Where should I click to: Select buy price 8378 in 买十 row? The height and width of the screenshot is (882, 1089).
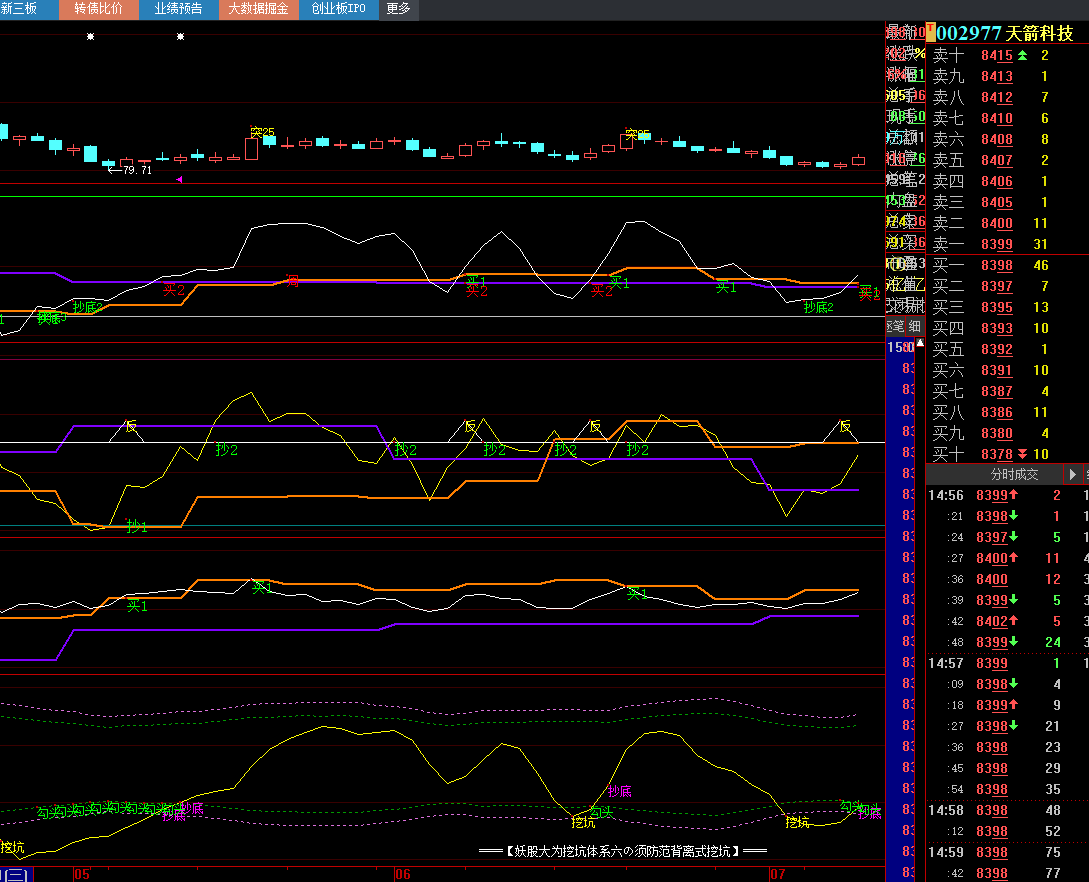point(997,454)
